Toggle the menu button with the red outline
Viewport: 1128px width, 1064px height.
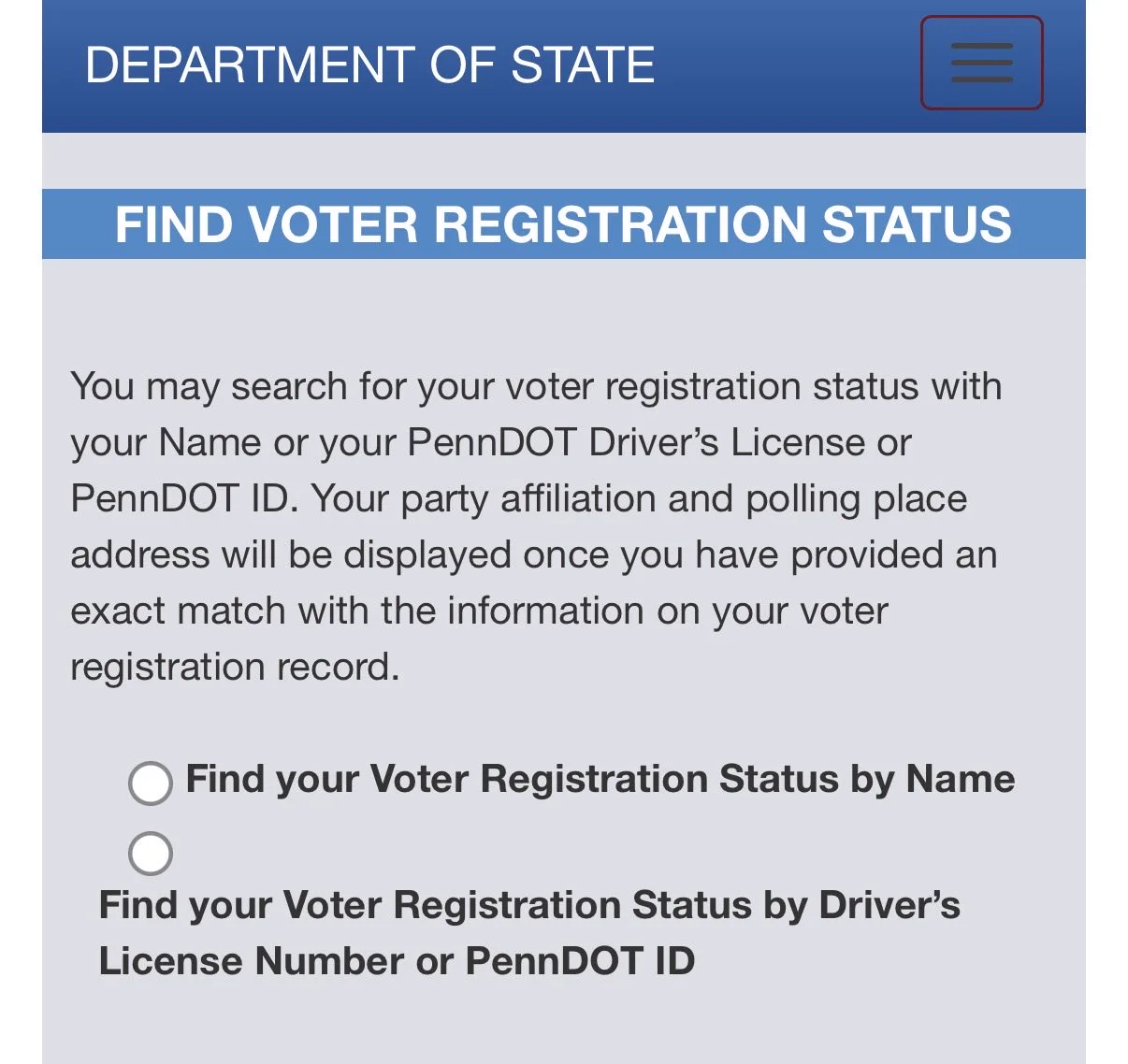[981, 63]
